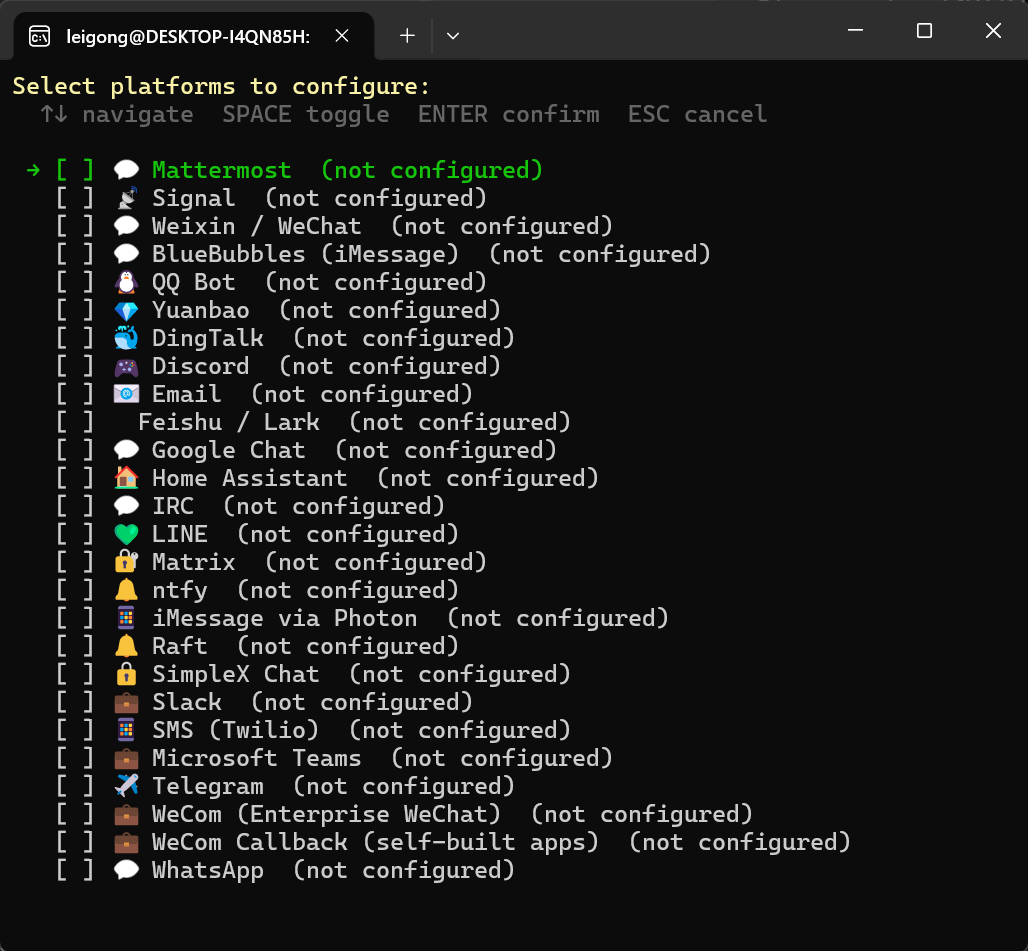Click the "SimpleX Chat" label

coord(235,674)
